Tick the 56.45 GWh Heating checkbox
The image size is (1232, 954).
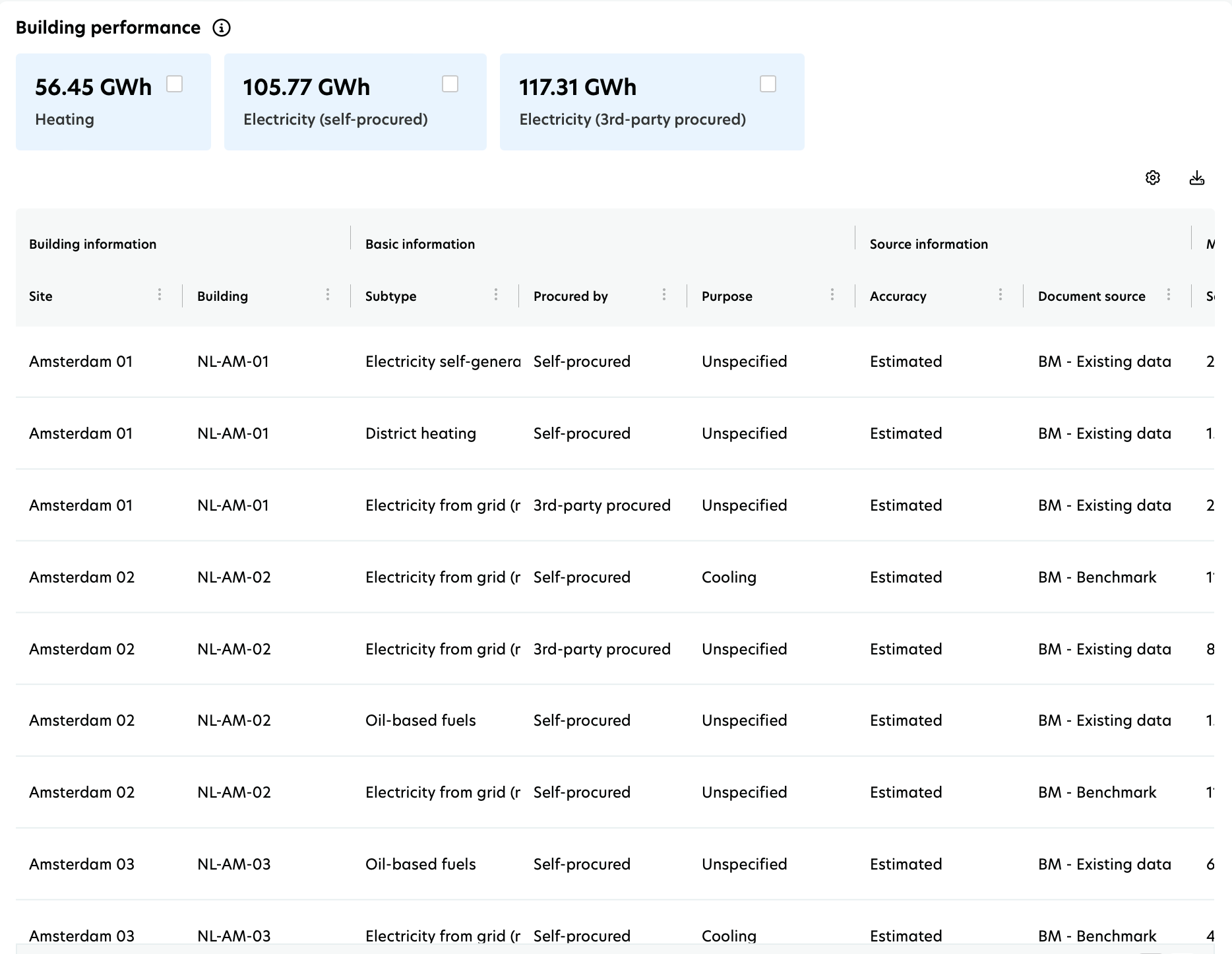(x=175, y=84)
